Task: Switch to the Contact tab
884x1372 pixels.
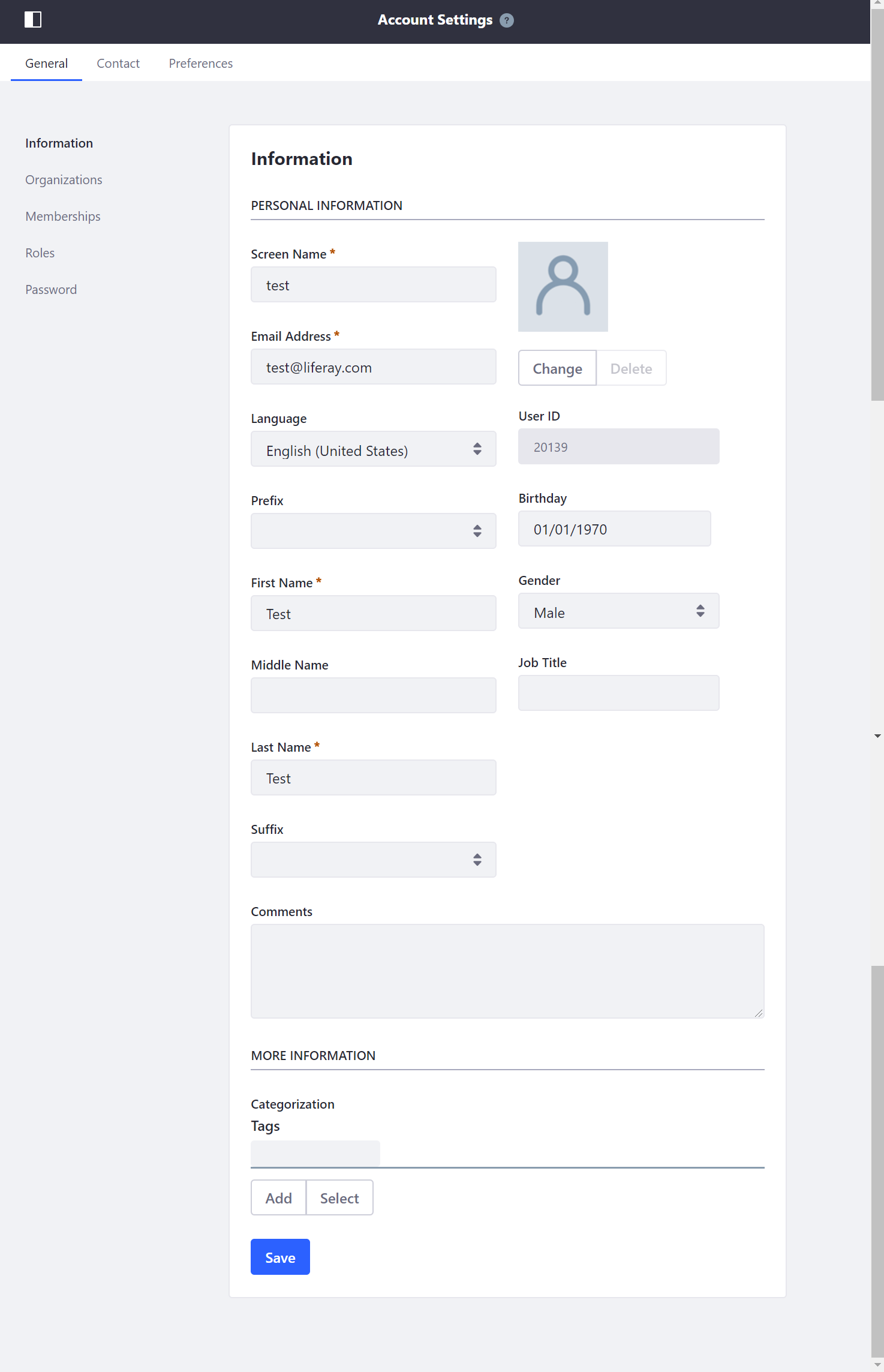Action: click(x=118, y=63)
